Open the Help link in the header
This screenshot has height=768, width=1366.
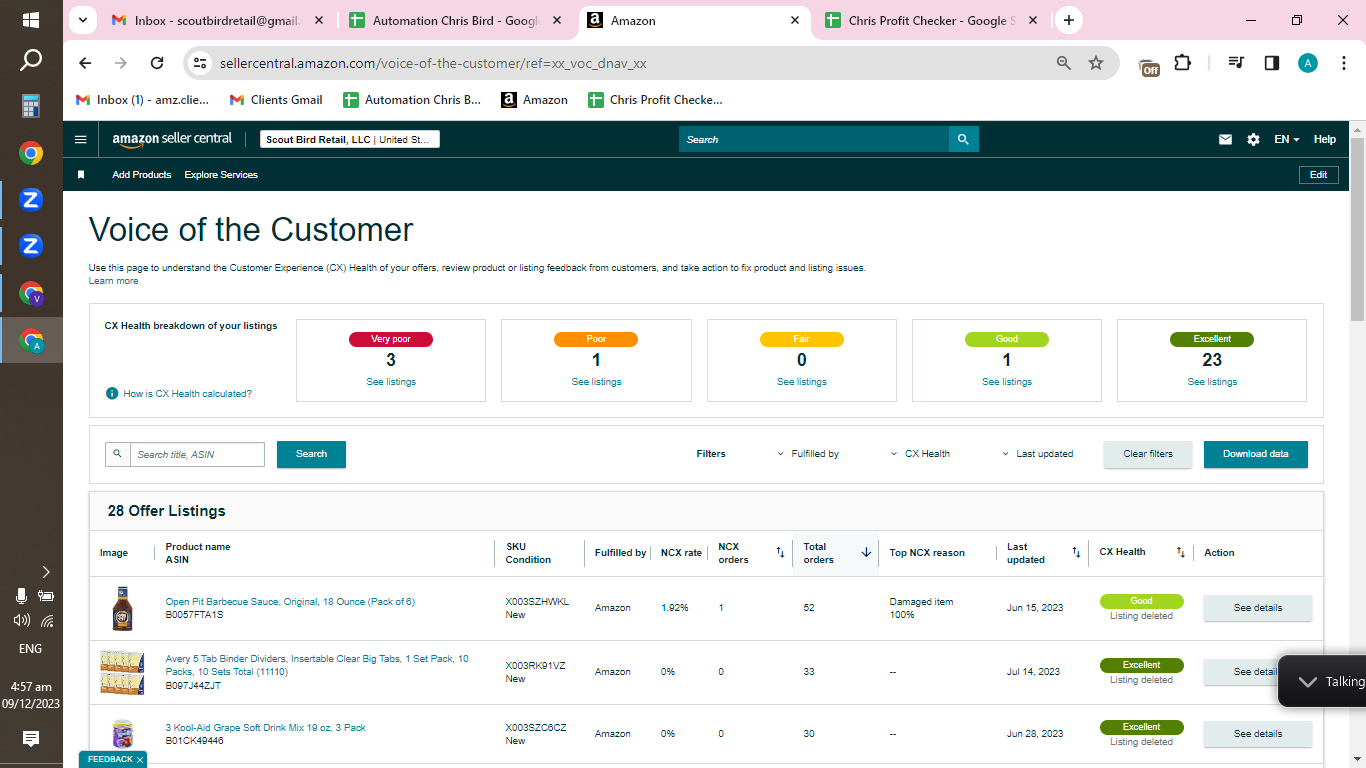(x=1325, y=140)
